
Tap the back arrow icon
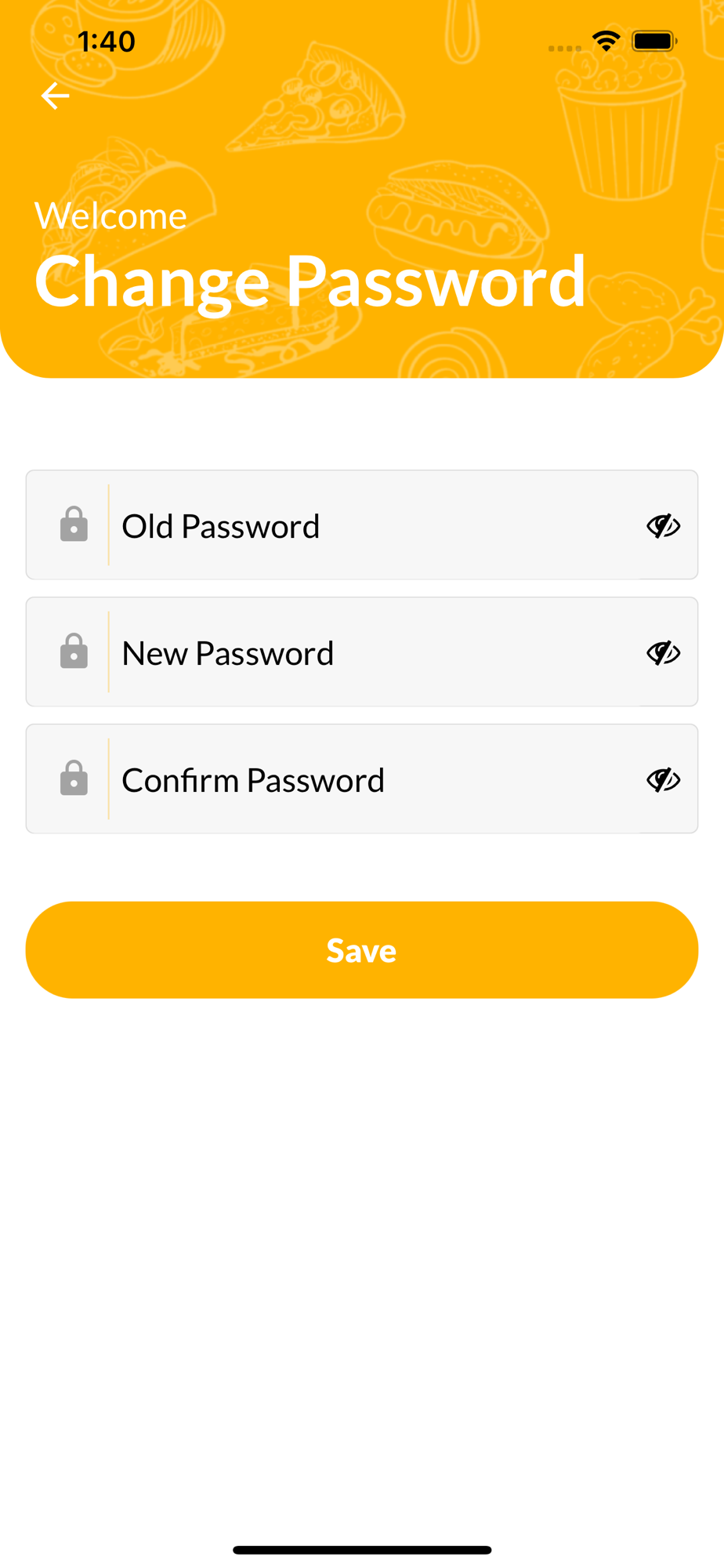pyautogui.click(x=55, y=96)
